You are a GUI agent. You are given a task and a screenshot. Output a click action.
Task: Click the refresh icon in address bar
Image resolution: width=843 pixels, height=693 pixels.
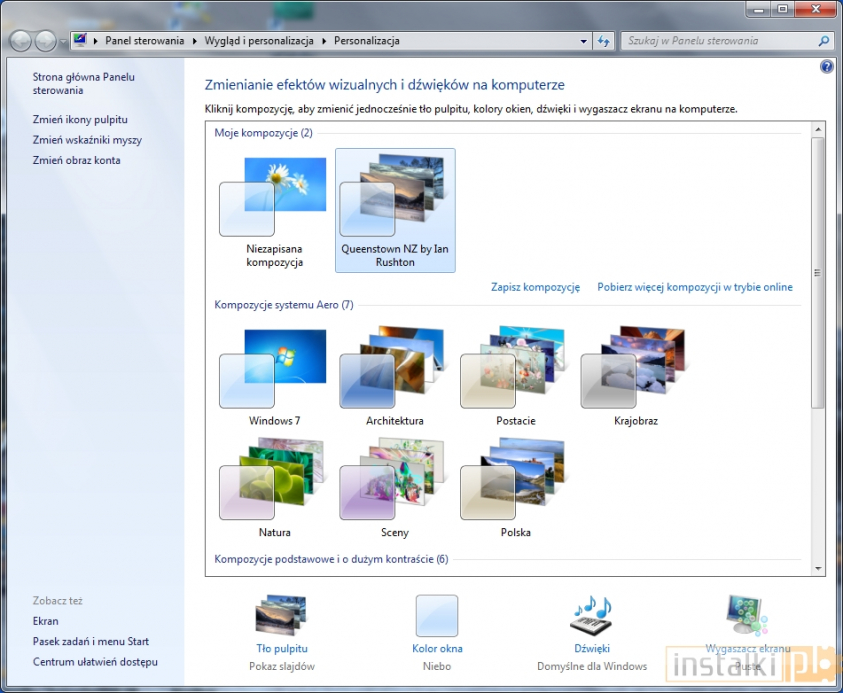coord(604,41)
